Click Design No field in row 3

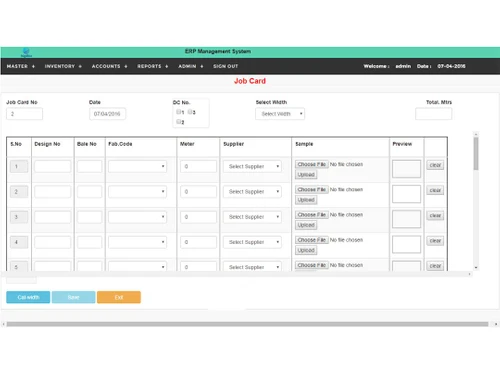pos(53,217)
